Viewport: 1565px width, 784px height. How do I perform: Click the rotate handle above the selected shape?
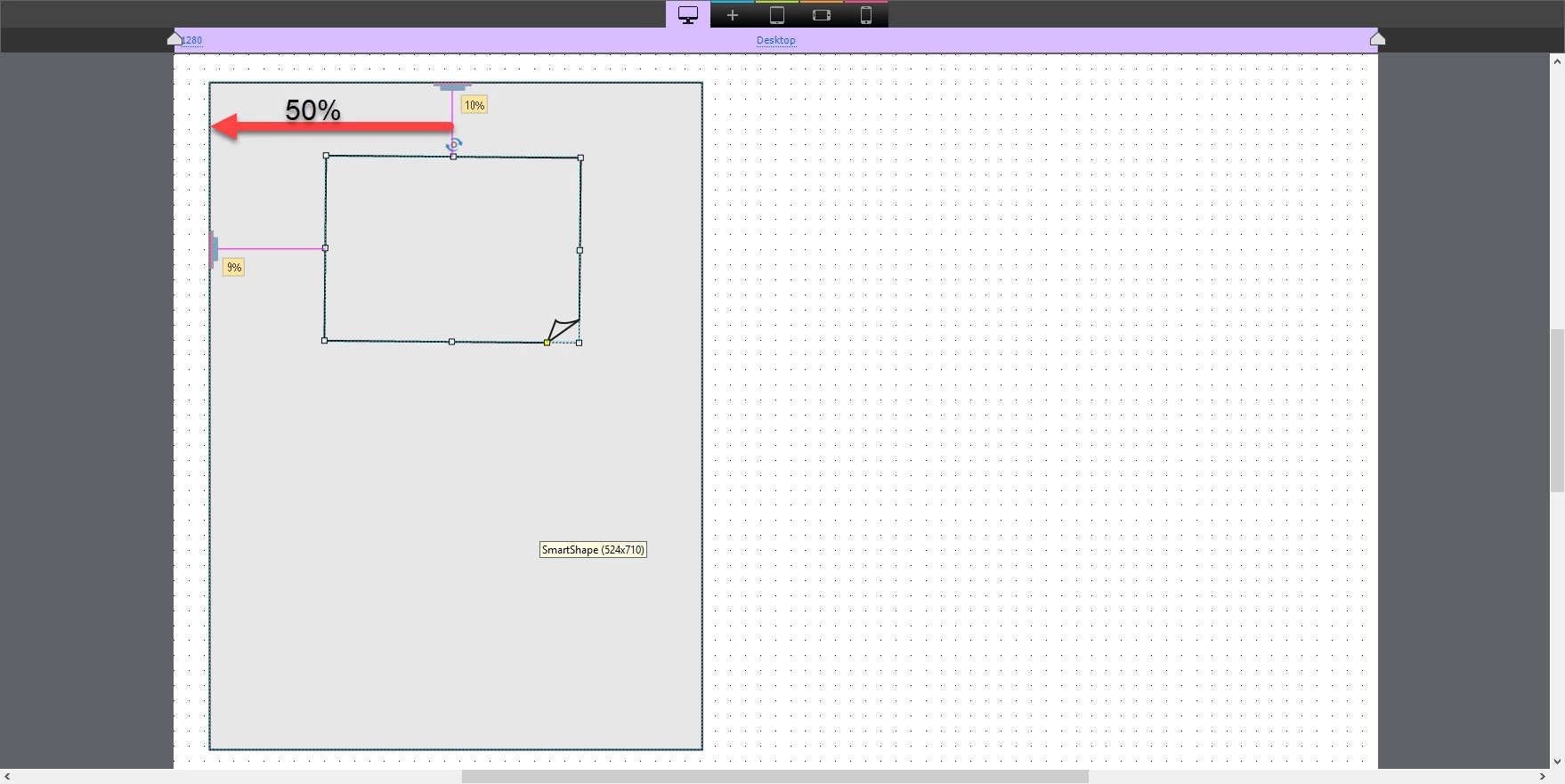tap(454, 144)
